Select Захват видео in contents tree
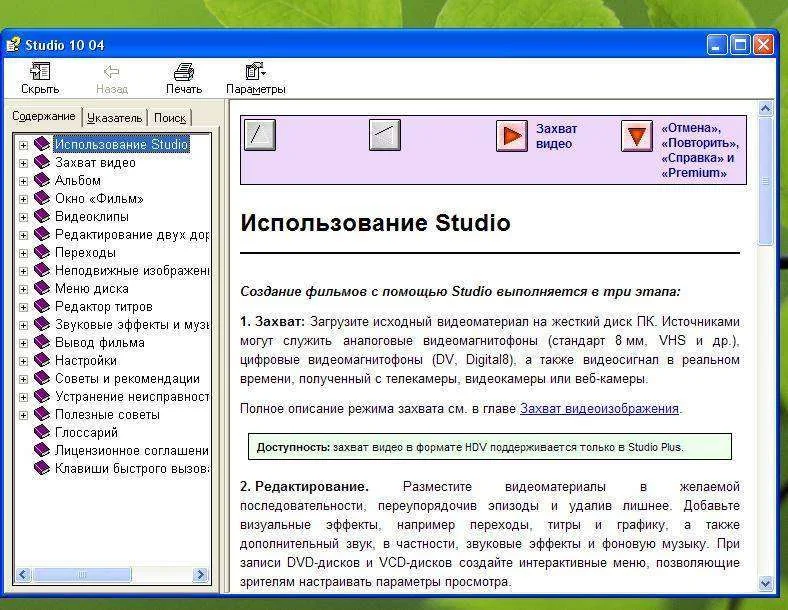The width and height of the screenshot is (788, 610). click(95, 162)
